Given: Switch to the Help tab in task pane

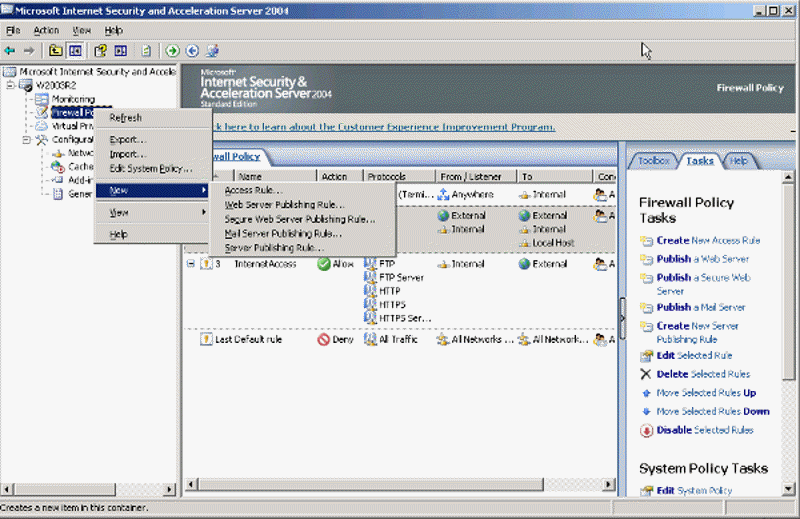Looking at the screenshot, I should coord(738,161).
